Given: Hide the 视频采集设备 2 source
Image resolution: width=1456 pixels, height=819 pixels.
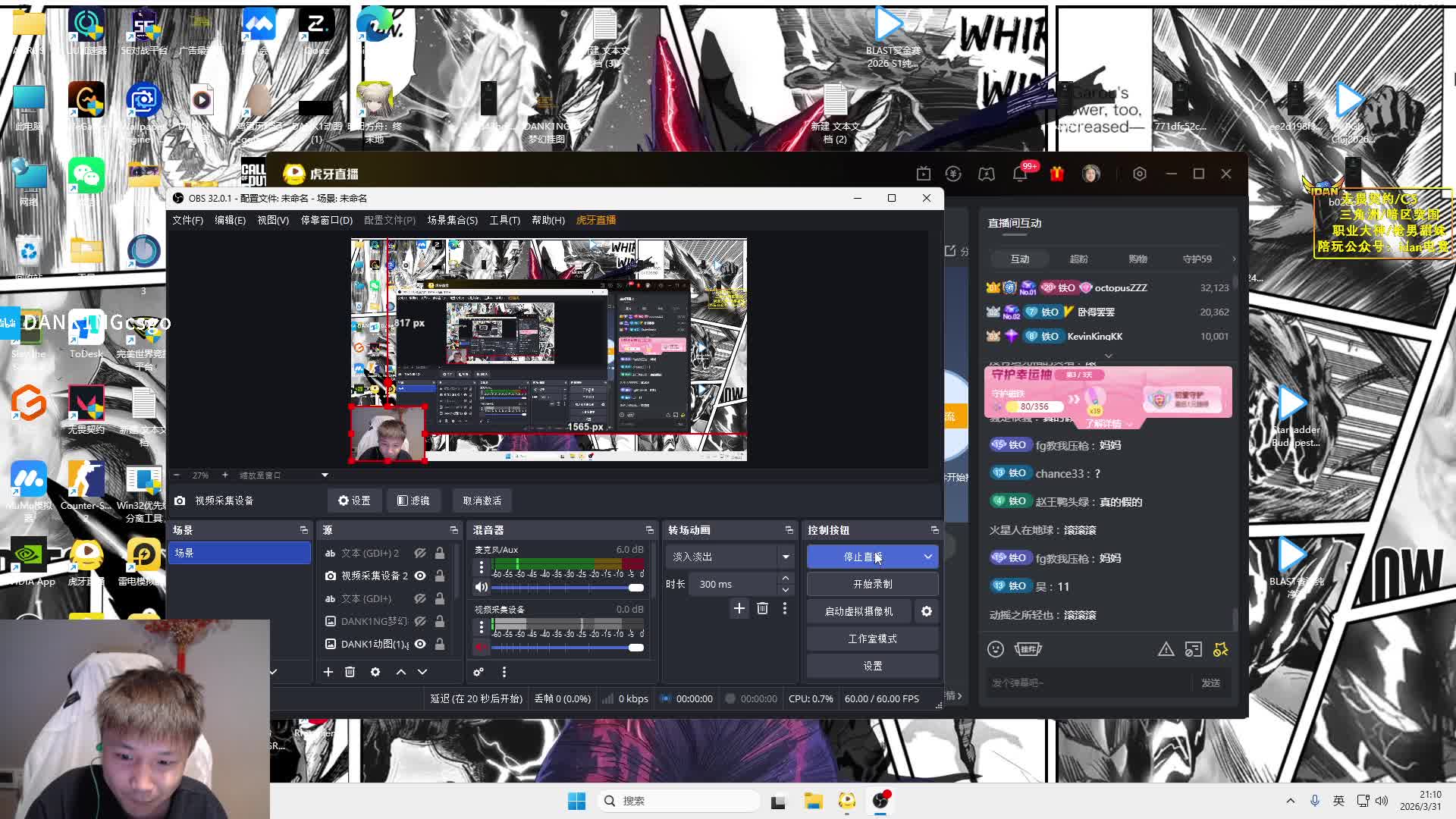Looking at the screenshot, I should click(420, 576).
